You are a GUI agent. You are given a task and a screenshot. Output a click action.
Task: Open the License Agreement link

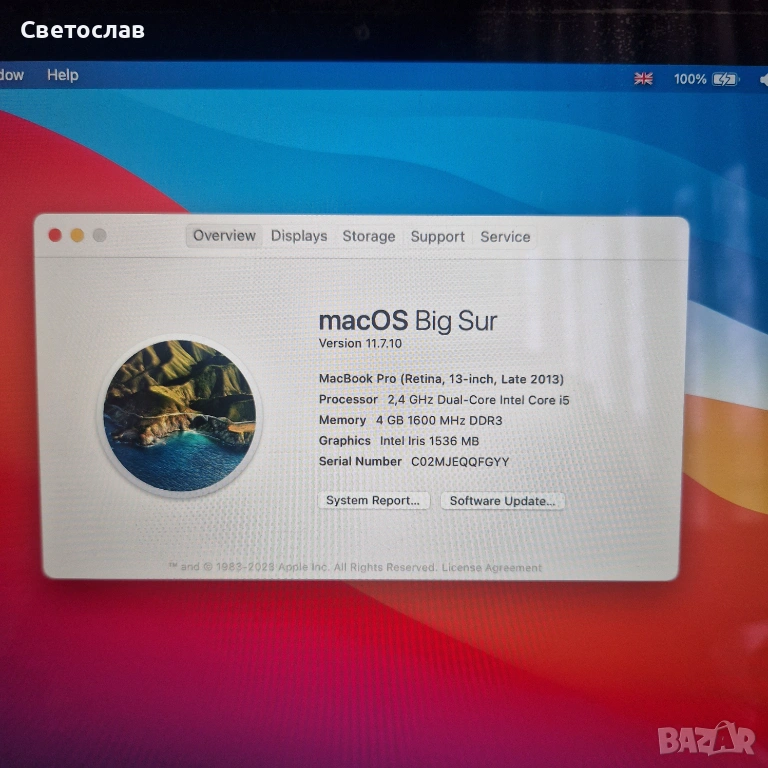coord(492,568)
